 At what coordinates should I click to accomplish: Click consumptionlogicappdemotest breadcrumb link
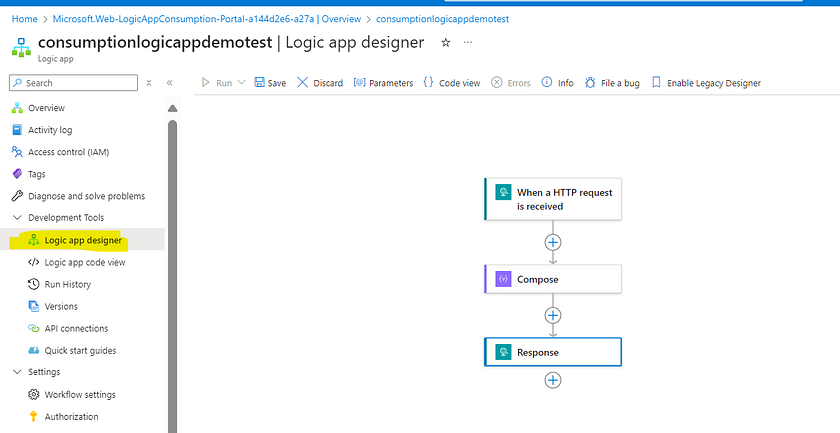(442, 19)
